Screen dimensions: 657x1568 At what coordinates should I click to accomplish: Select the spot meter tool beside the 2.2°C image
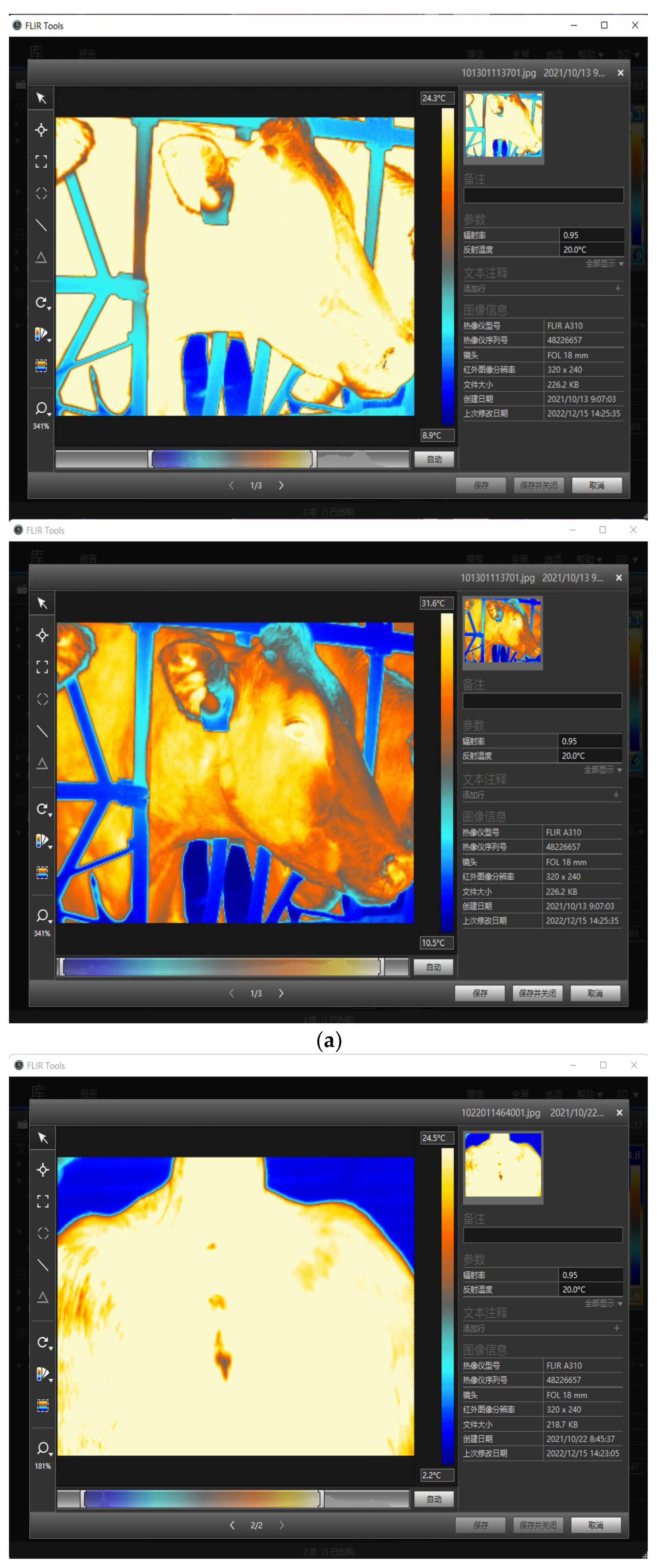click(x=43, y=1169)
